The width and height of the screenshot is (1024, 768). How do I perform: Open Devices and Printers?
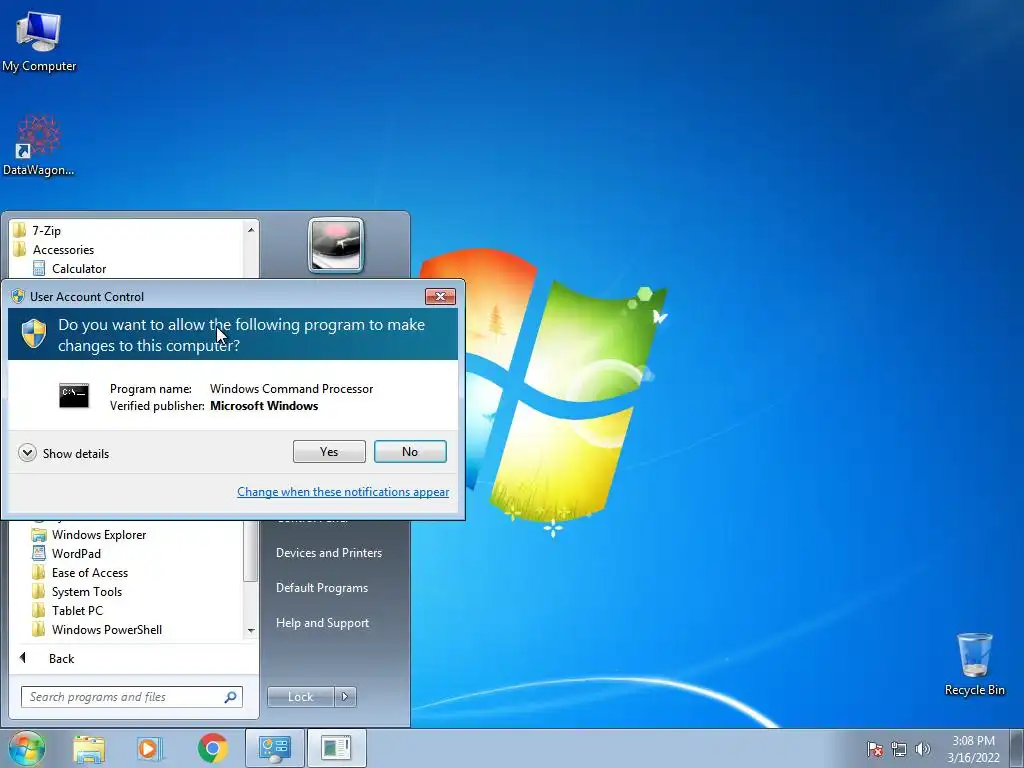tap(329, 552)
